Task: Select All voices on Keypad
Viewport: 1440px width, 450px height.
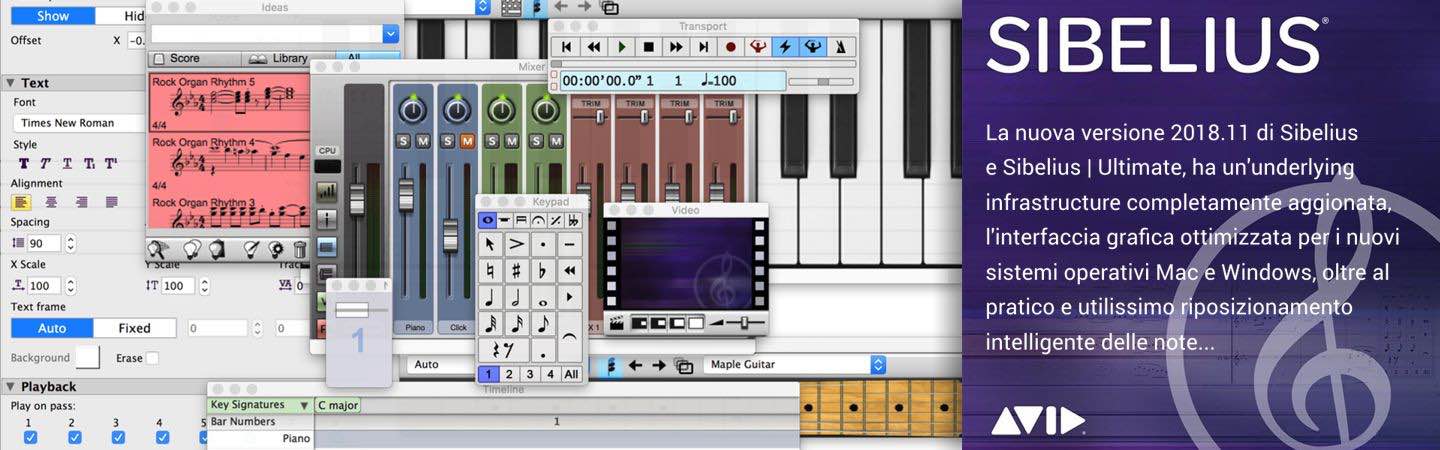Action: pos(571,374)
